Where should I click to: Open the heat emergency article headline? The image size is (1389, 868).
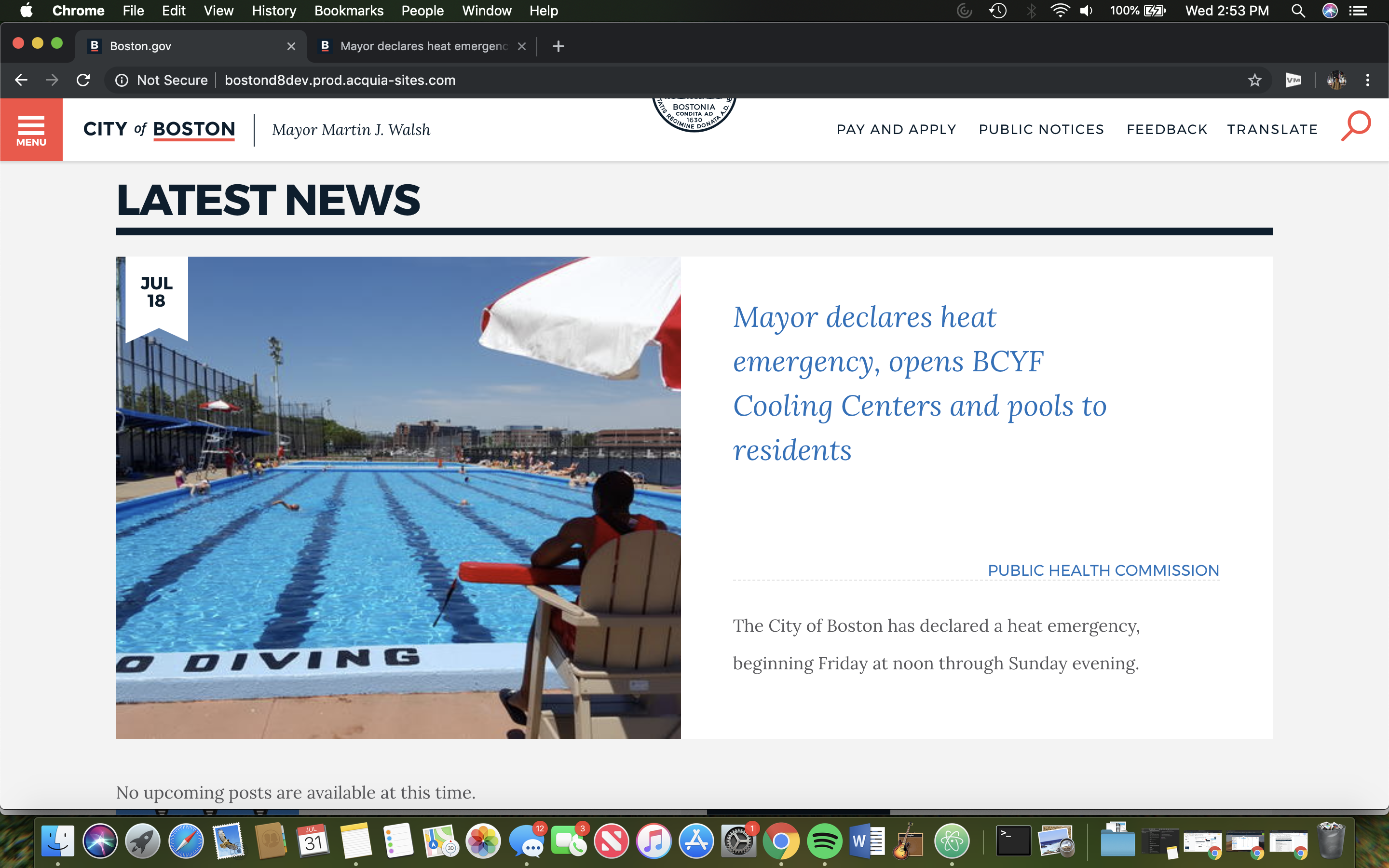tap(919, 383)
